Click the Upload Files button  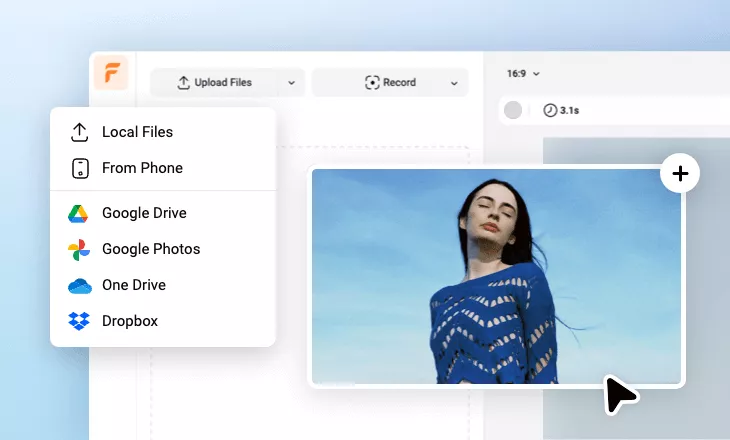pos(215,82)
